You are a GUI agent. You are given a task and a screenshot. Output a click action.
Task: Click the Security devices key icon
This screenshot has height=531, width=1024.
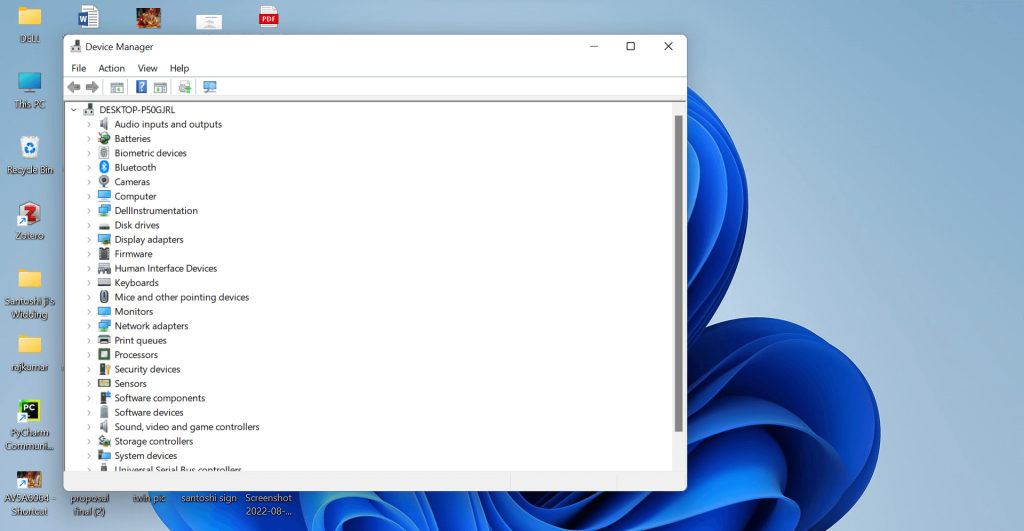click(104, 369)
